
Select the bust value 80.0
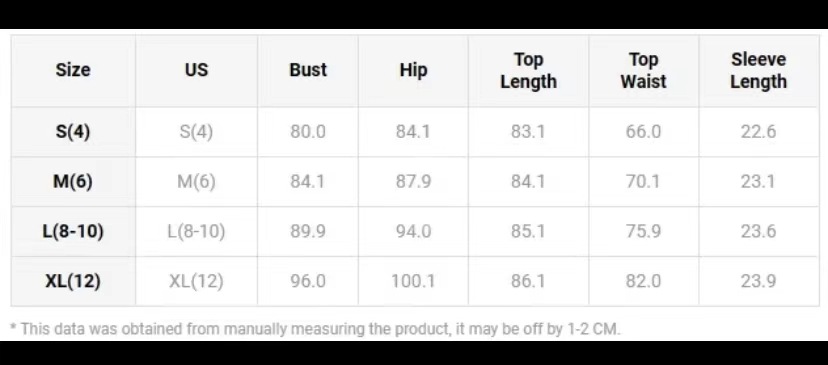tap(308, 132)
